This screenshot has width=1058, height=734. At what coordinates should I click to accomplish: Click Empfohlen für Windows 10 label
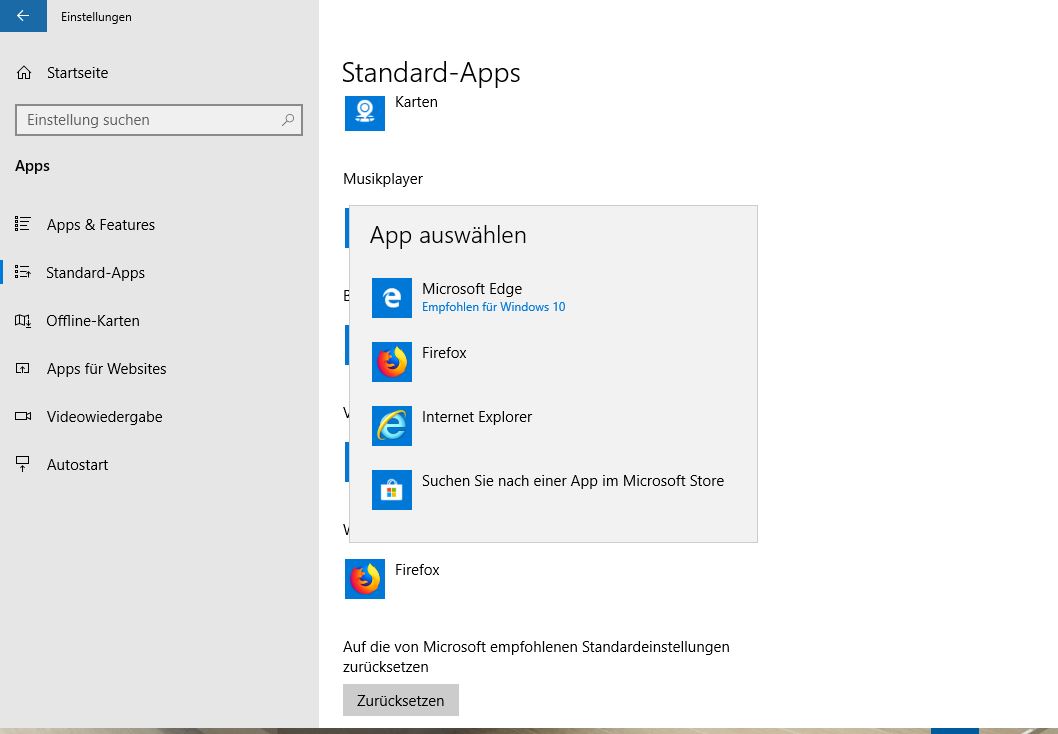(x=493, y=307)
